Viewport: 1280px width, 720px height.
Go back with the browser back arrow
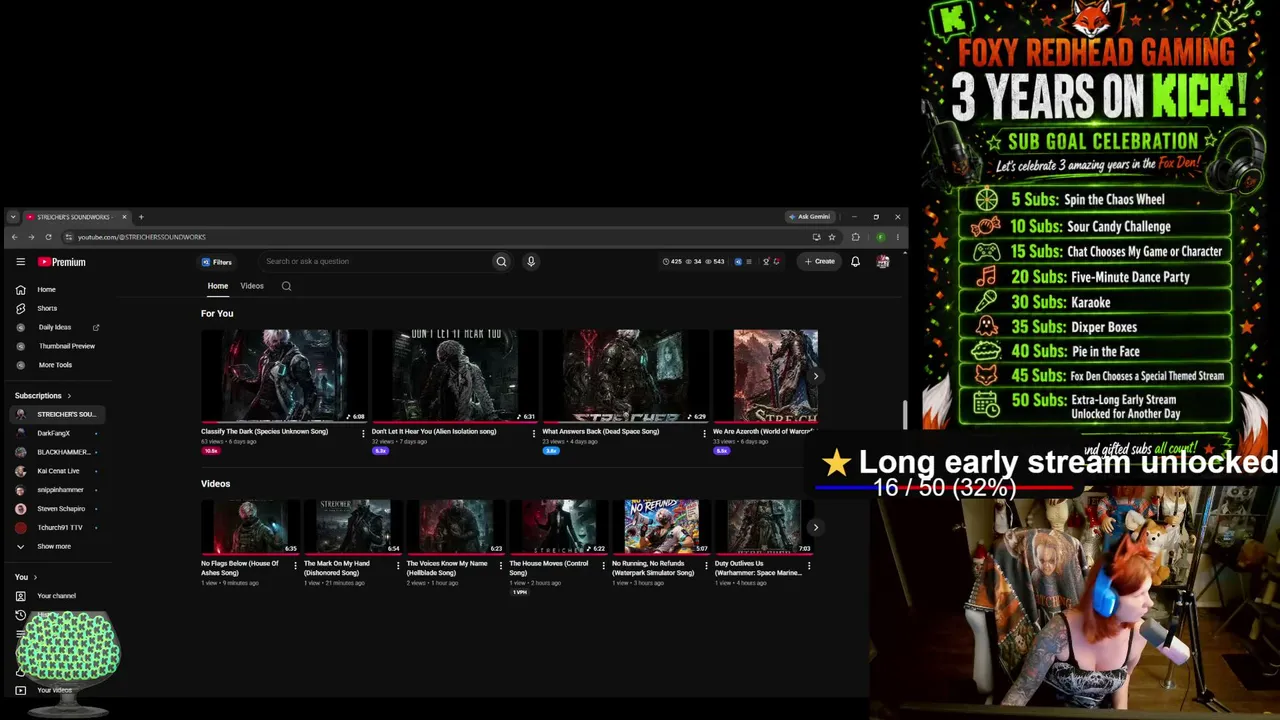pyautogui.click(x=14, y=237)
